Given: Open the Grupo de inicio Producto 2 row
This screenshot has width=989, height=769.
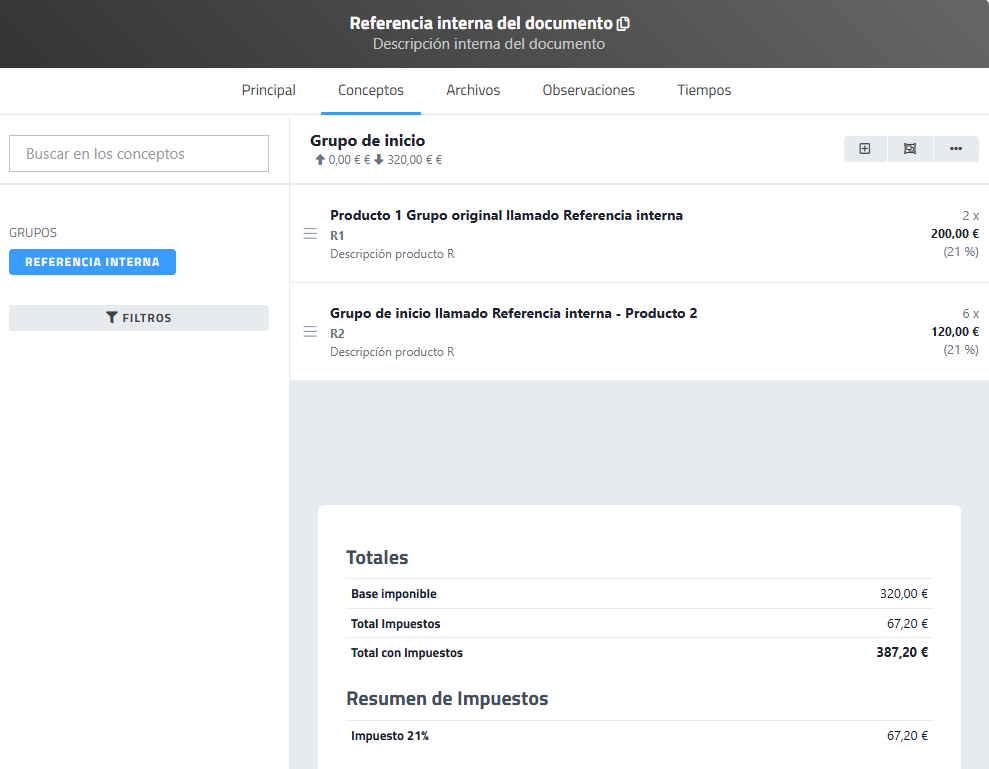Looking at the screenshot, I should (513, 314).
